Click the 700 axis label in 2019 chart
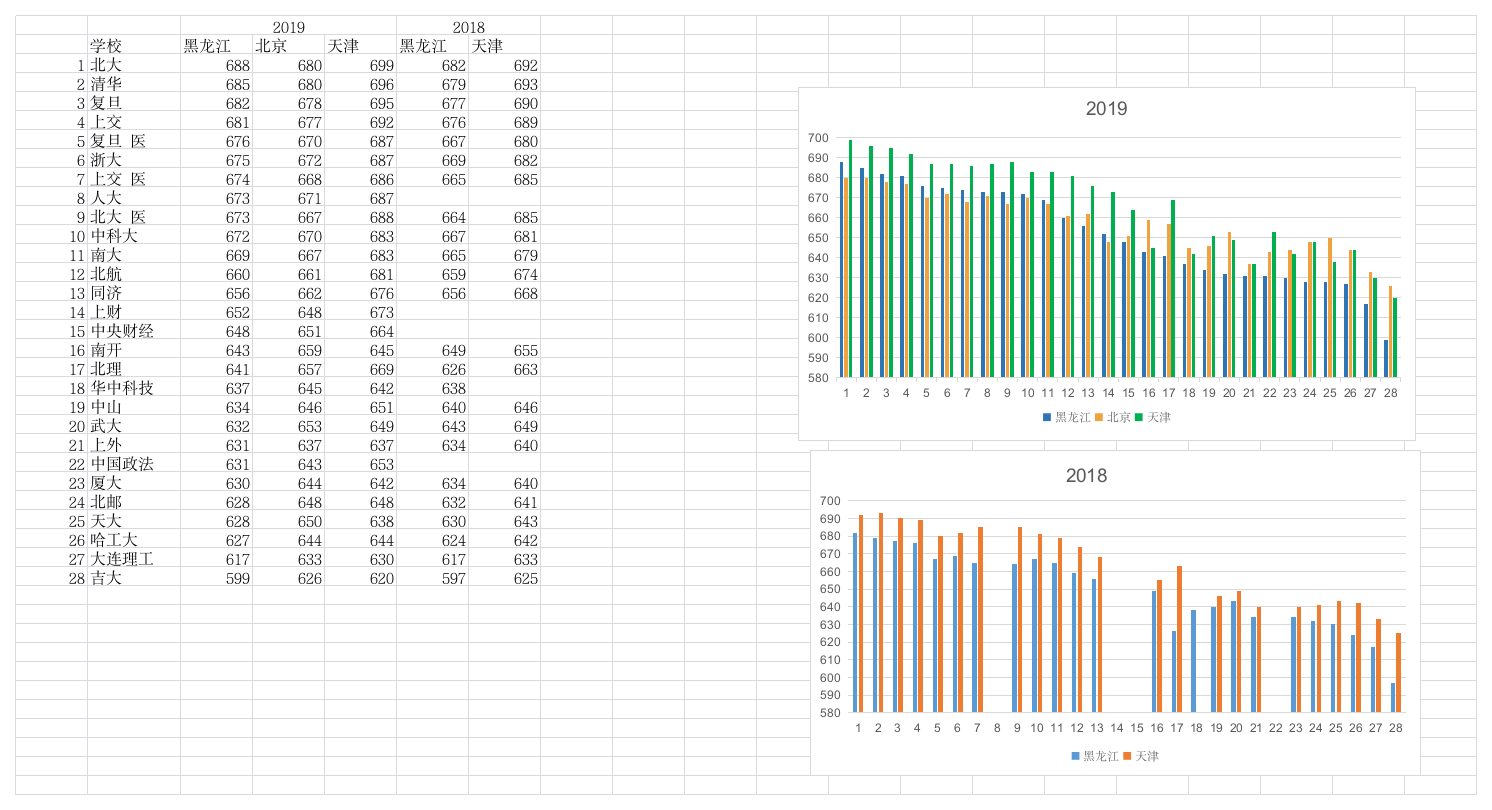 (819, 138)
